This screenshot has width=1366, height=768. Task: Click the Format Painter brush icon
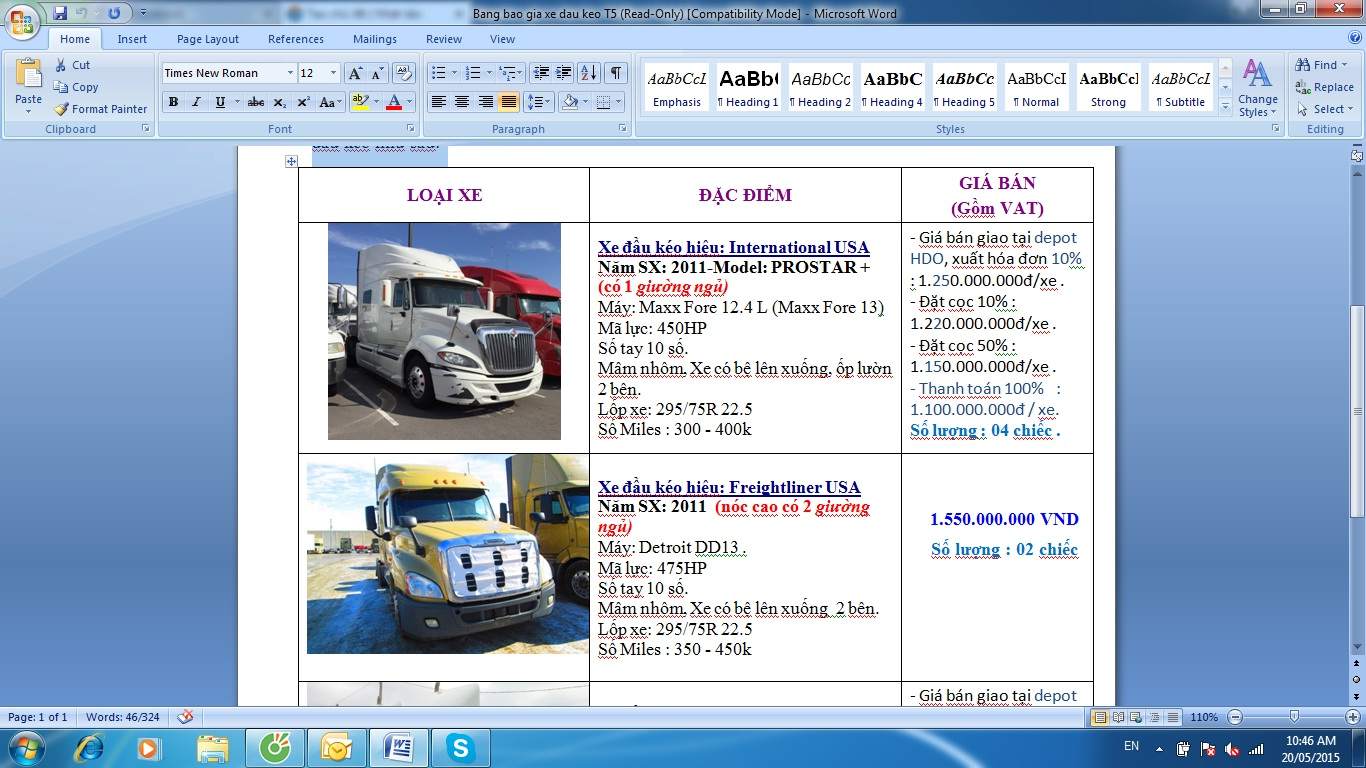[x=62, y=109]
